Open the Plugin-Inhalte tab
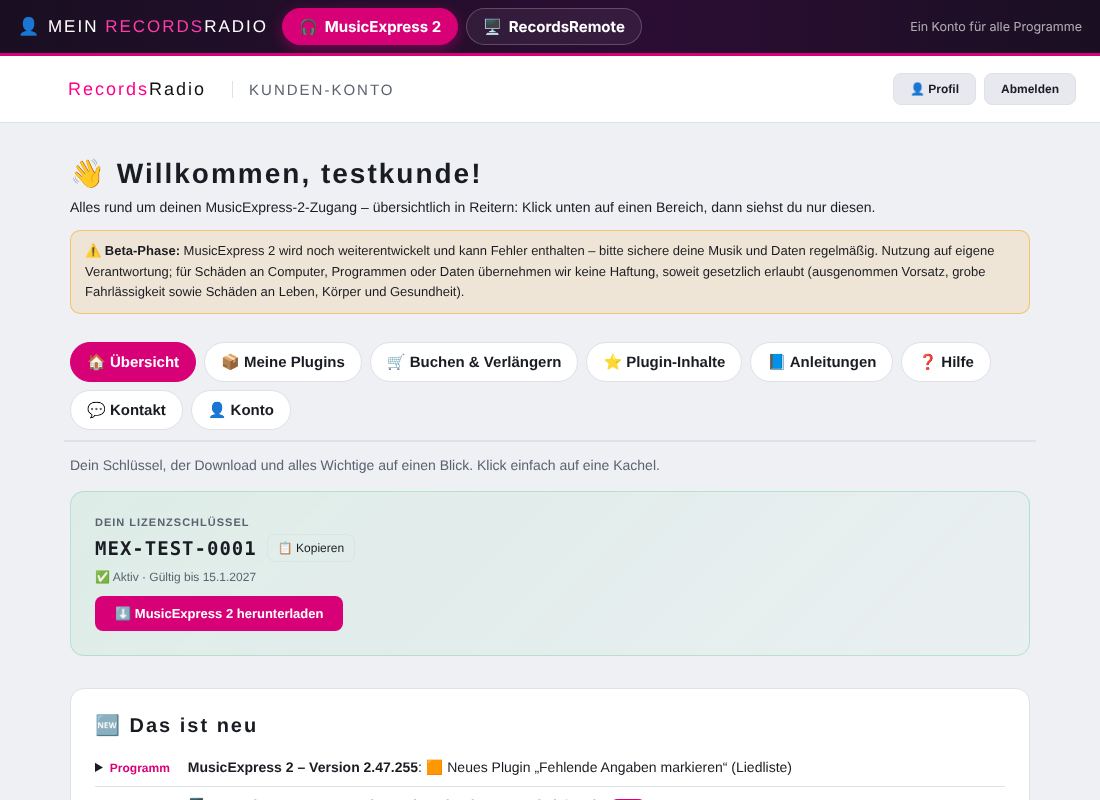Screen dimensions: 1100x800 [664, 362]
